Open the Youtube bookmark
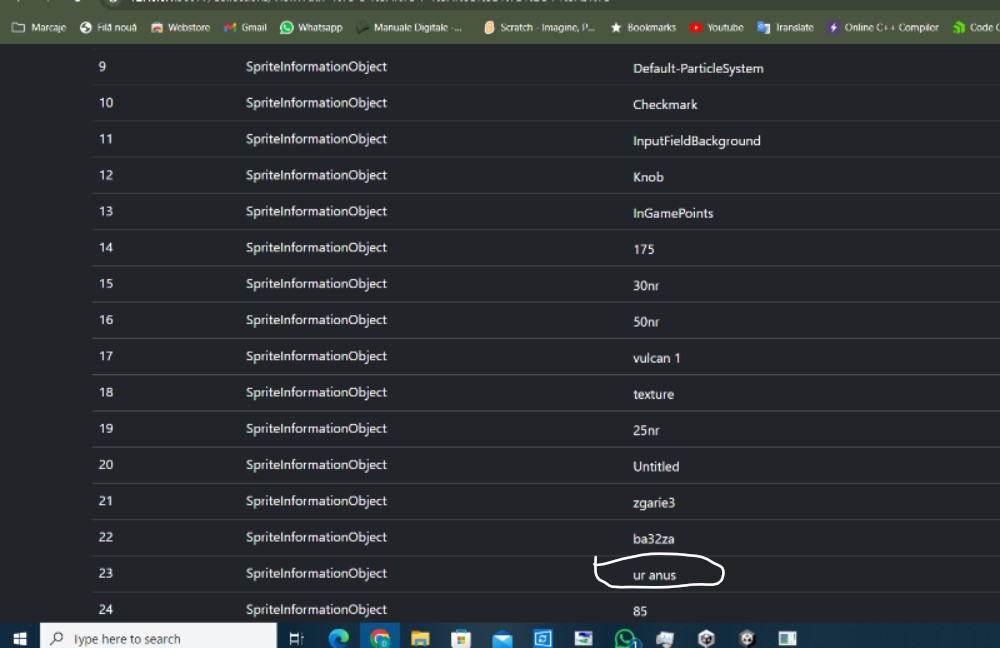 (717, 27)
